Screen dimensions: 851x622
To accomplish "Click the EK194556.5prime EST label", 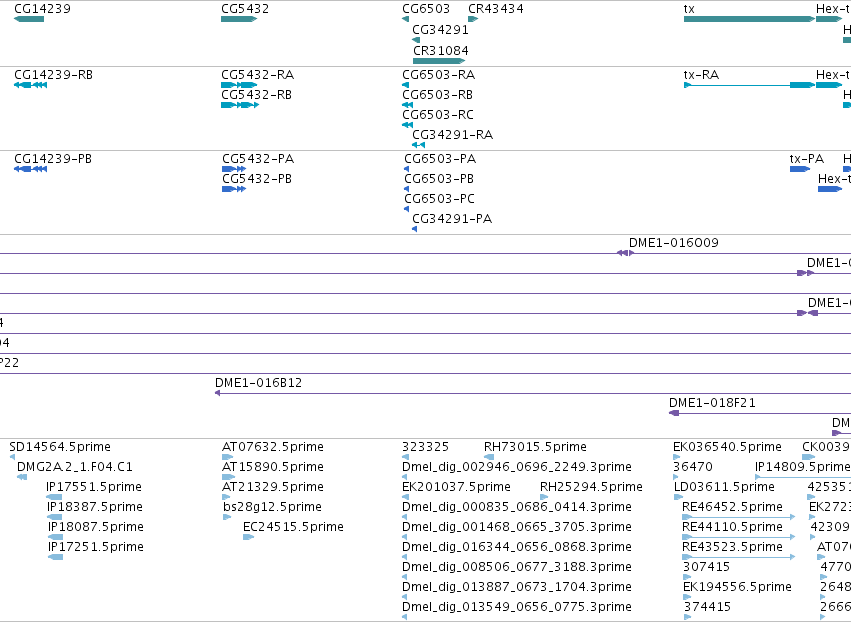I will pos(737,587).
